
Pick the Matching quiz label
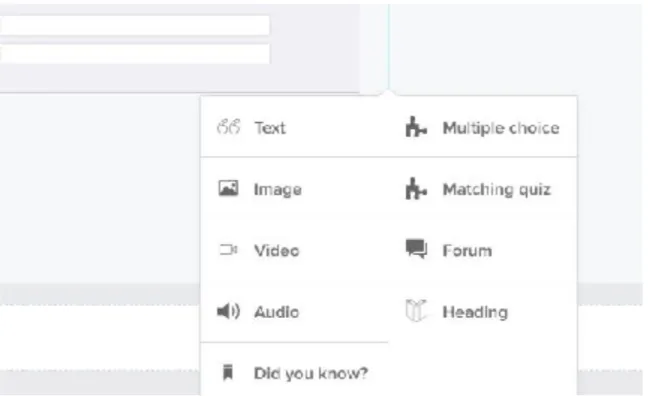coord(497,189)
